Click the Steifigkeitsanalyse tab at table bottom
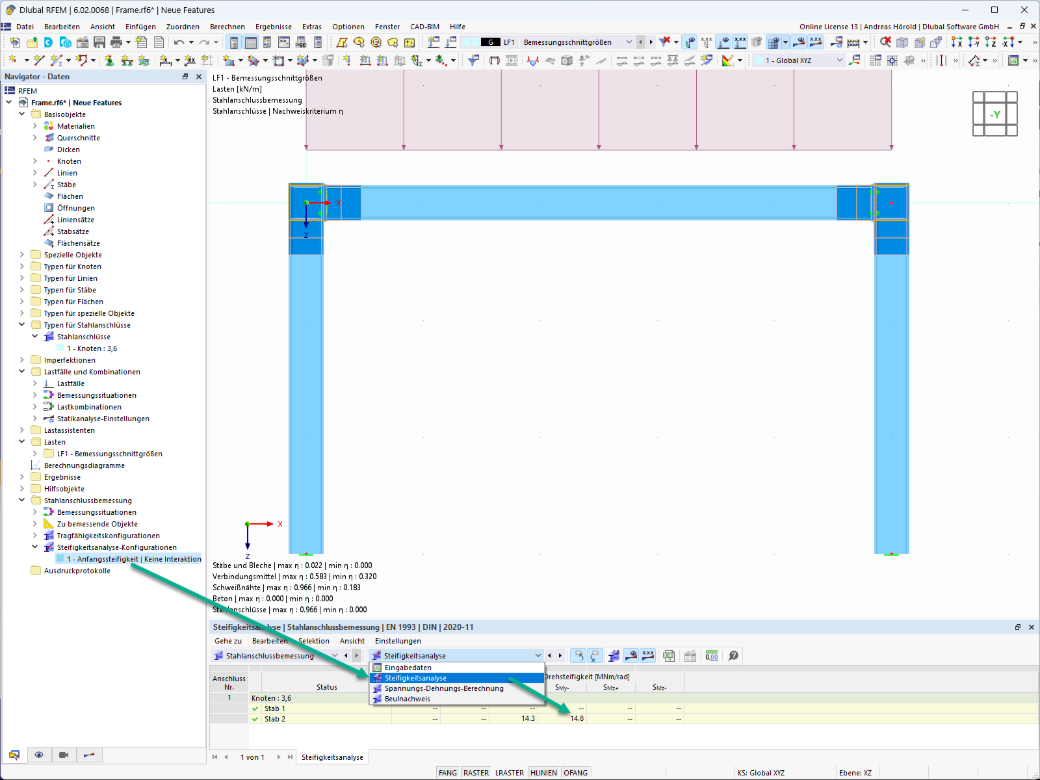This screenshot has width=1040, height=780. 332,757
